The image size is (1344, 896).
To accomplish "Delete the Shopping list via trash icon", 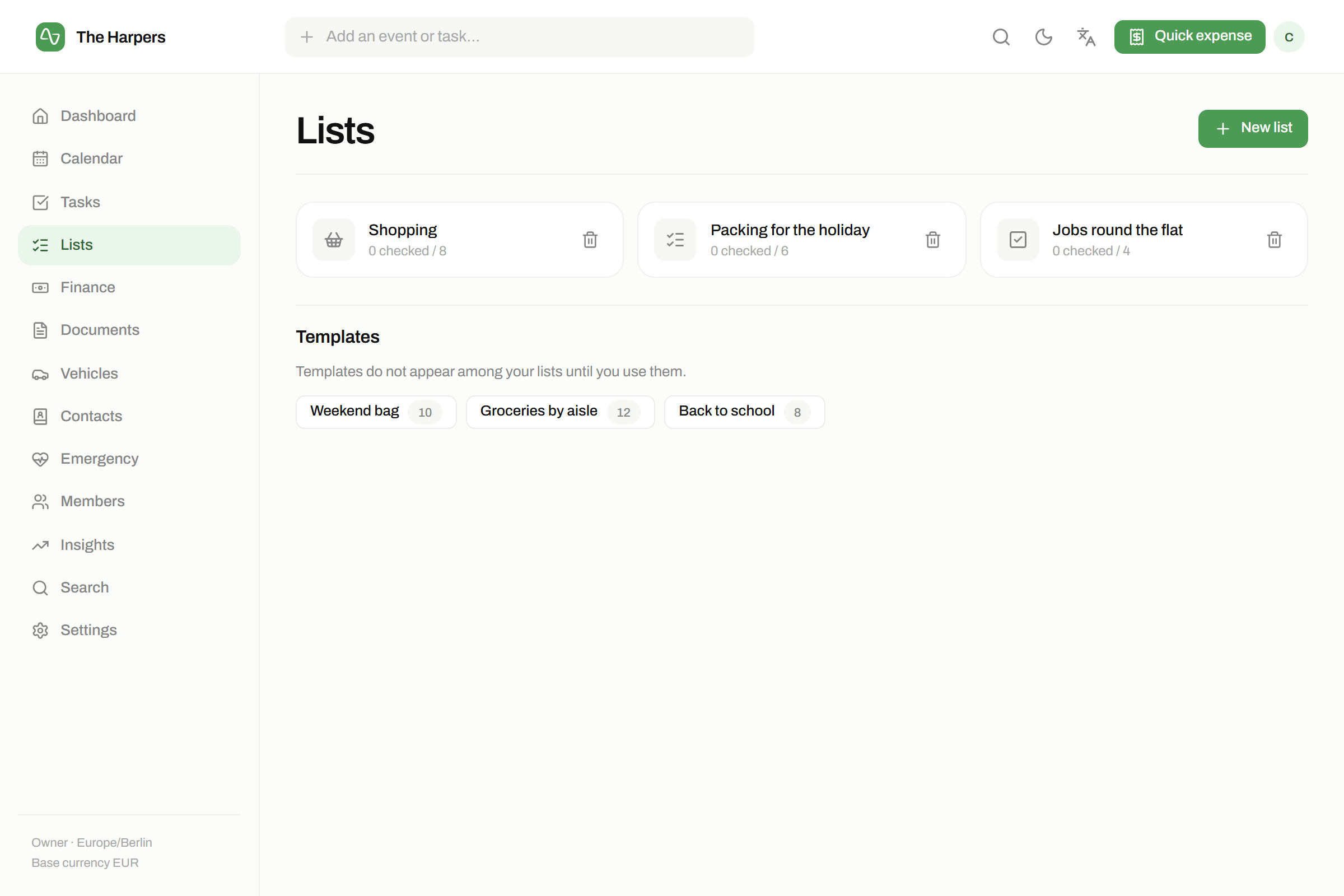I will 590,240.
